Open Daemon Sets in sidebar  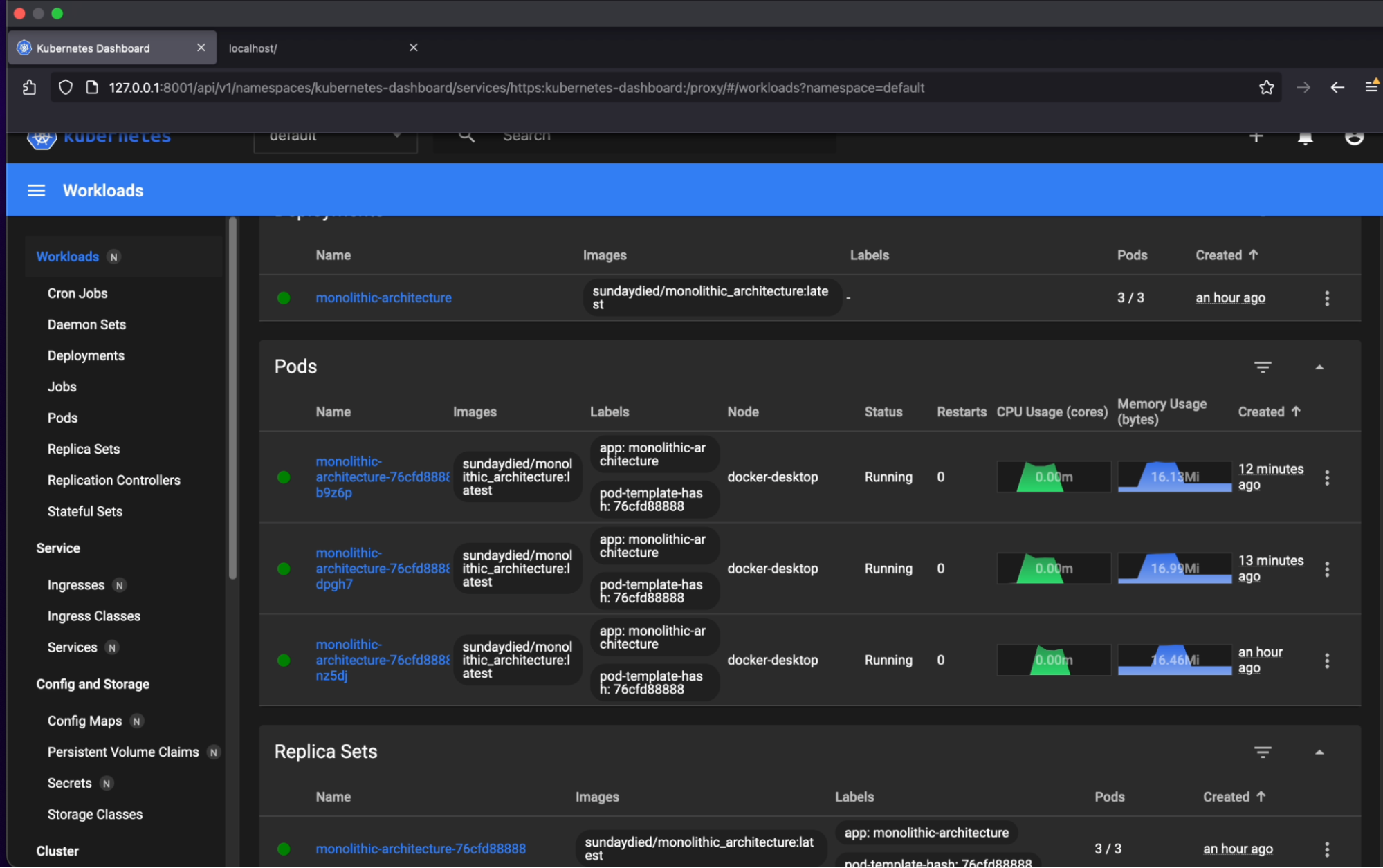pos(86,324)
